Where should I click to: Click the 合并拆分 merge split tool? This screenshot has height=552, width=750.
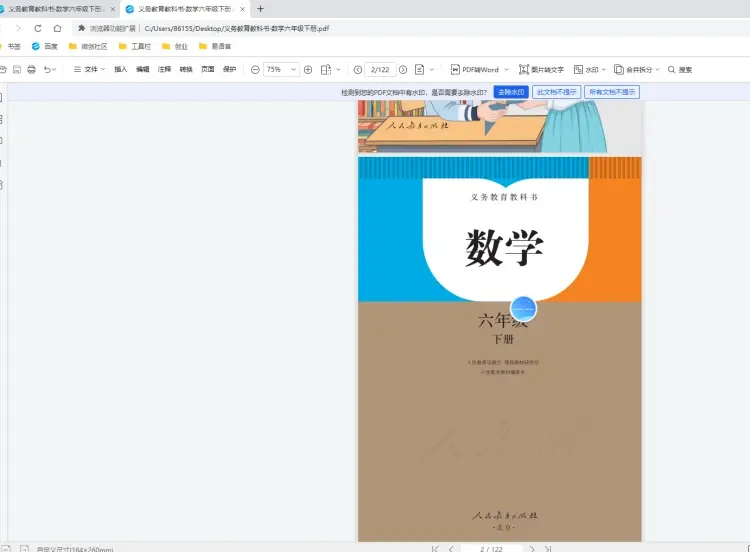click(633, 70)
